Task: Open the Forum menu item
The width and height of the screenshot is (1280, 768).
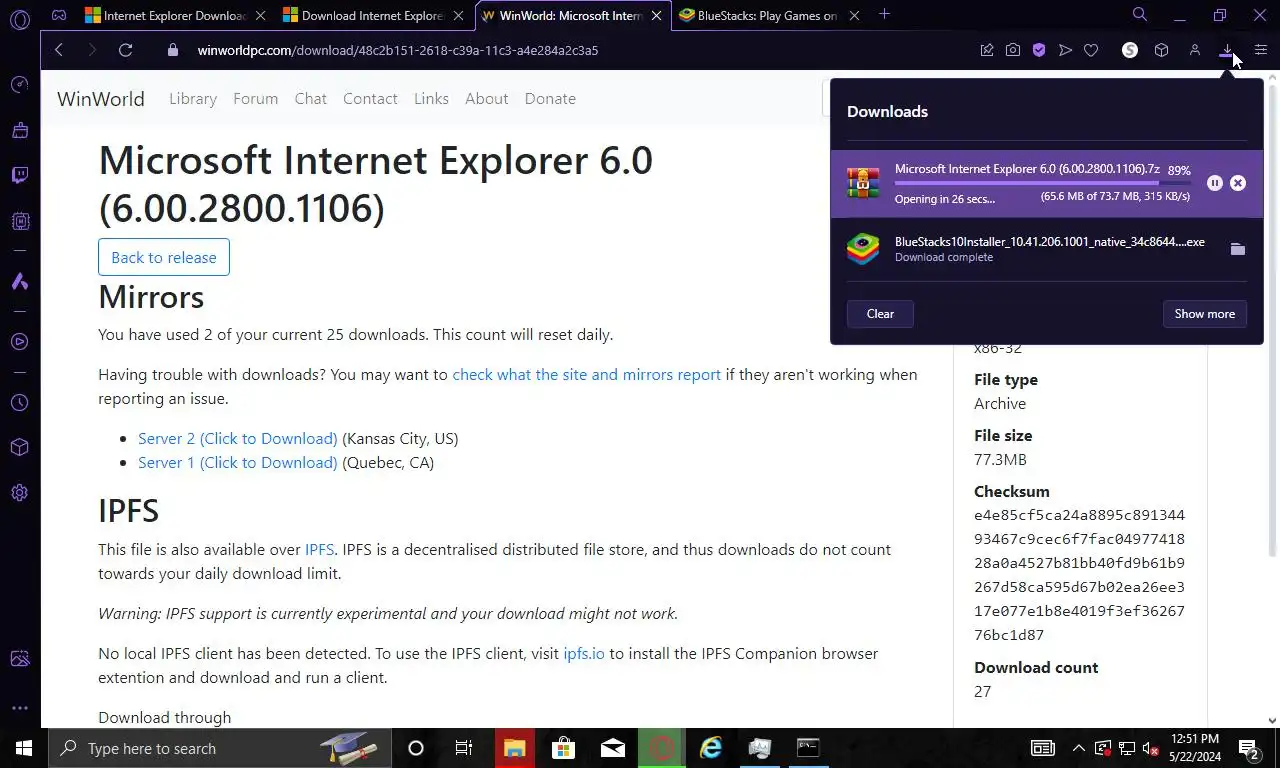Action: [x=255, y=98]
